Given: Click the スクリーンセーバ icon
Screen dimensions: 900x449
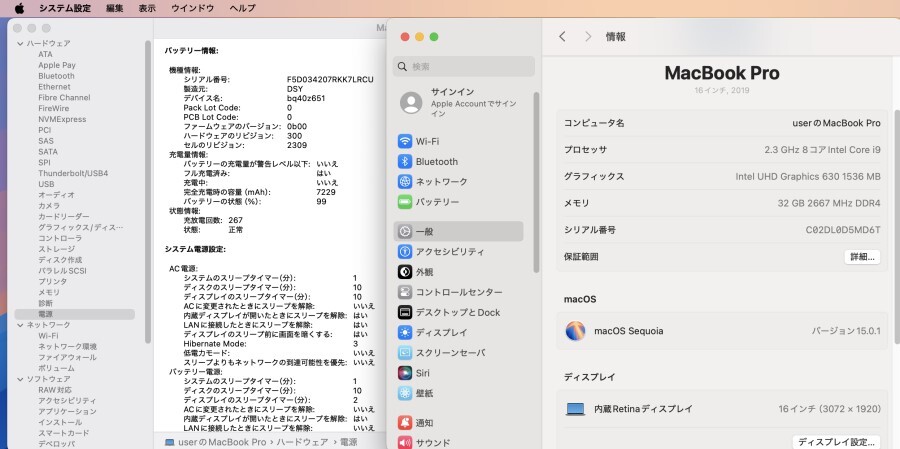Looking at the screenshot, I should pos(405,353).
